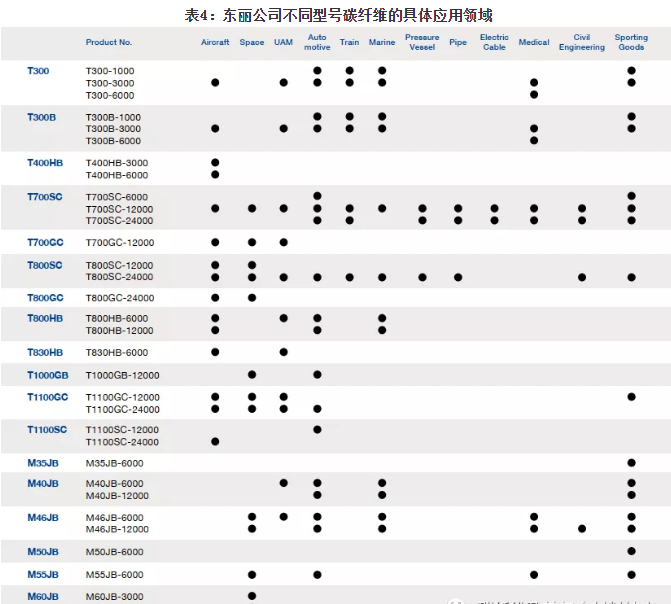Select the T800SC series label
Image resolution: width=671 pixels, height=604 pixels.
[x=45, y=265]
